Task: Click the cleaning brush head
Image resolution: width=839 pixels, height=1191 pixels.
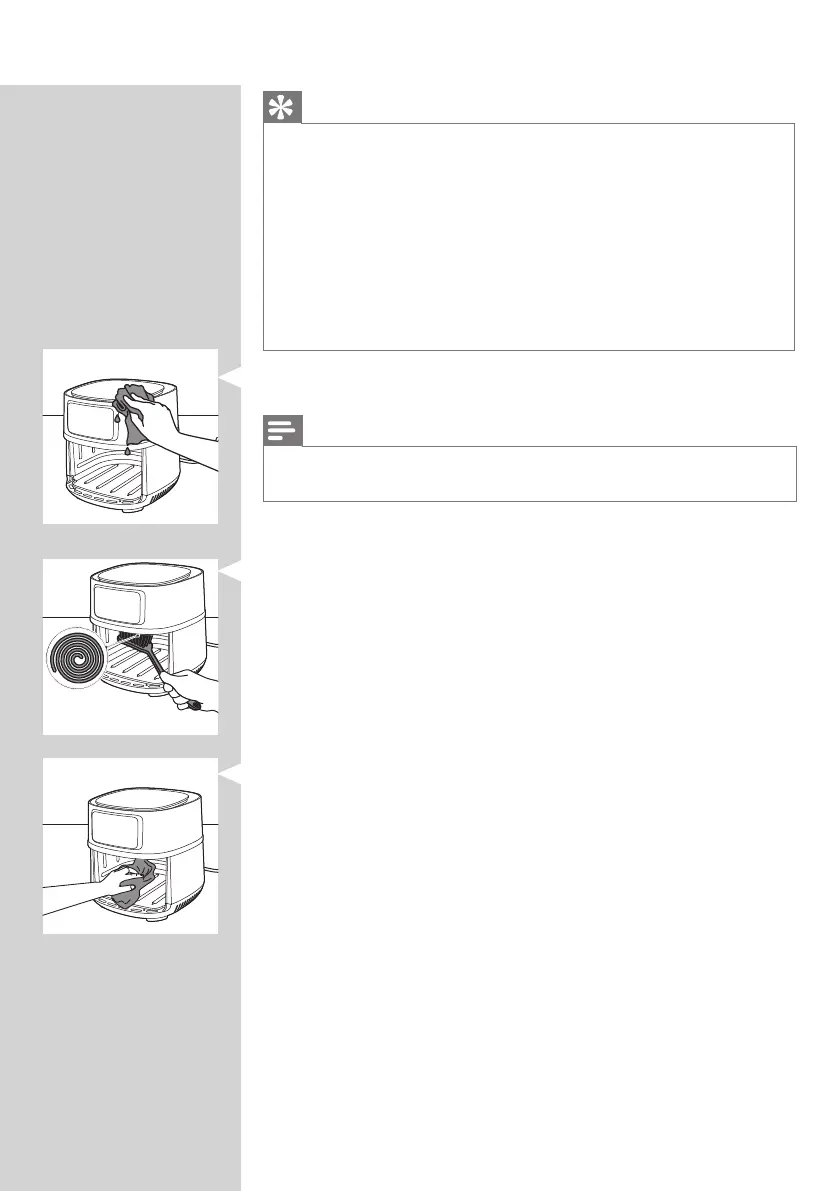Action: [x=134, y=643]
